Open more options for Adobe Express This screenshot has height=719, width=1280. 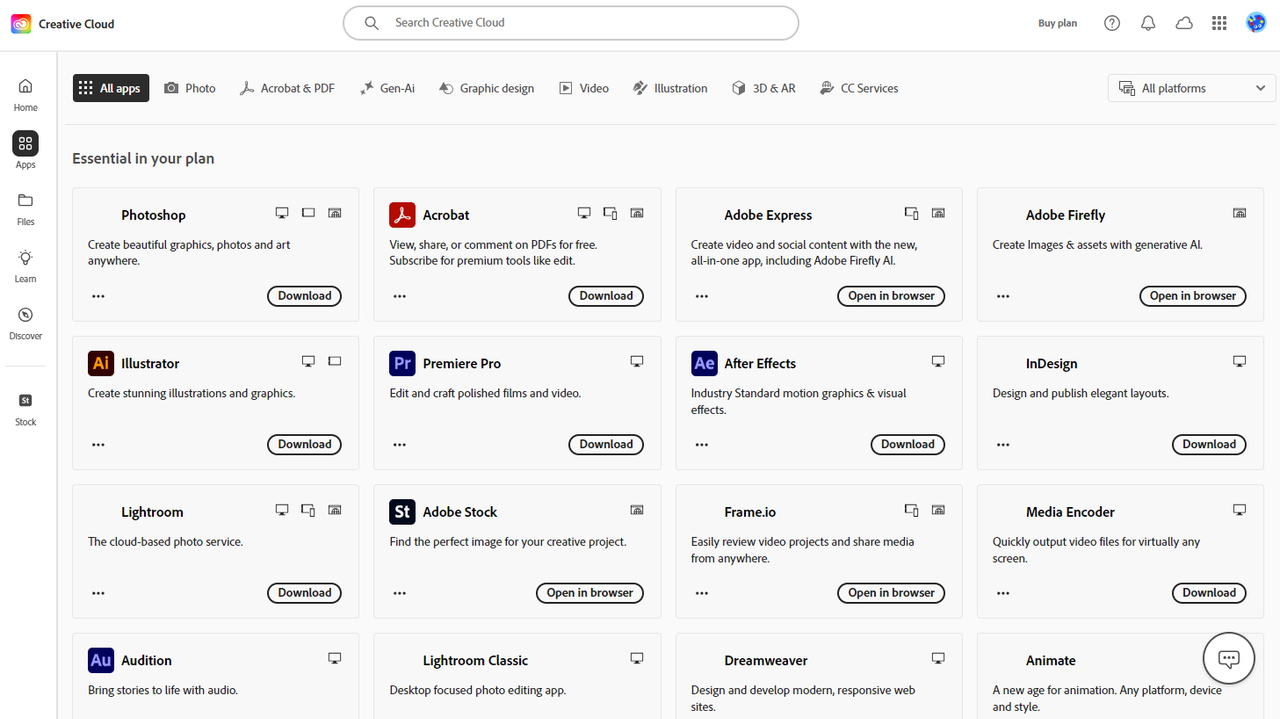point(702,296)
